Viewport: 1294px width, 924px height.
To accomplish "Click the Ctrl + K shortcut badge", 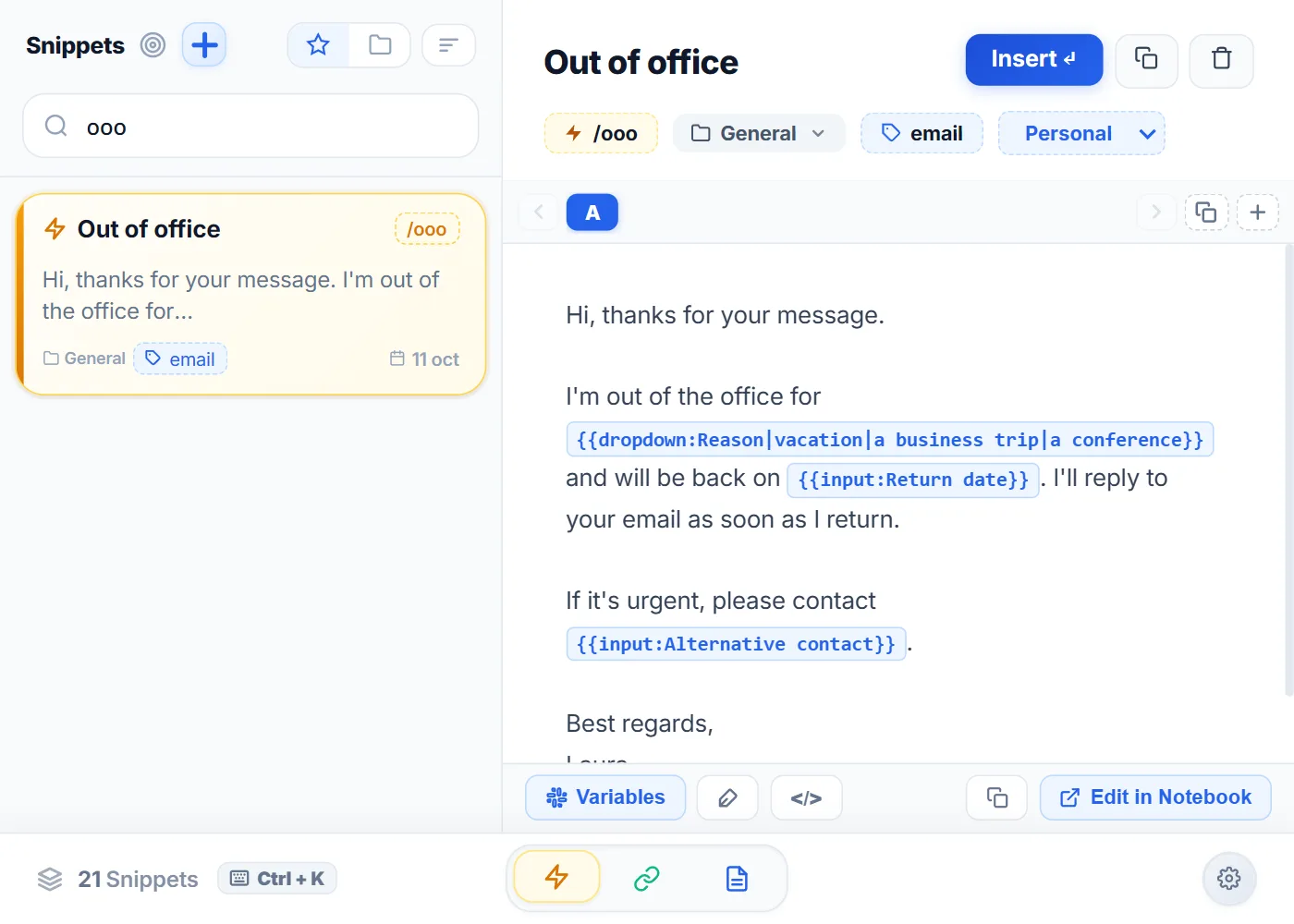I will coord(277,879).
